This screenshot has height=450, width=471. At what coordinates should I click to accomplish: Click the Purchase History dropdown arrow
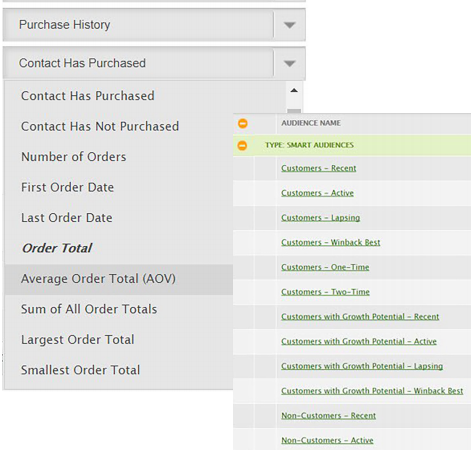(289, 25)
